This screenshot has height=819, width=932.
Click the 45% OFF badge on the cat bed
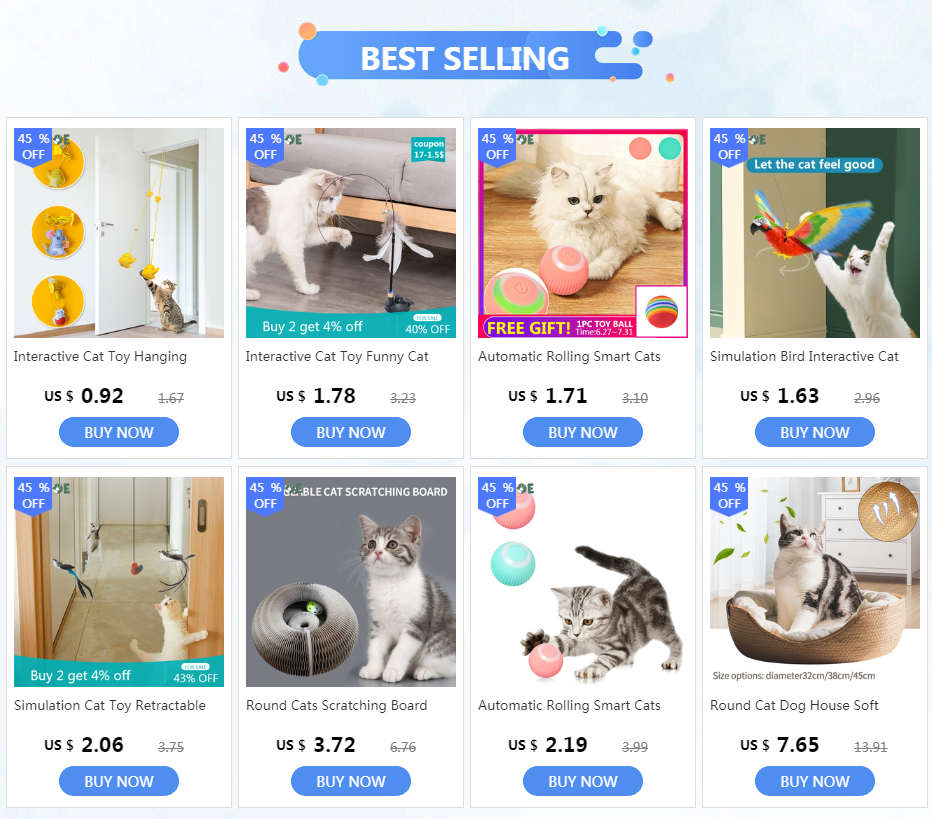coord(729,496)
